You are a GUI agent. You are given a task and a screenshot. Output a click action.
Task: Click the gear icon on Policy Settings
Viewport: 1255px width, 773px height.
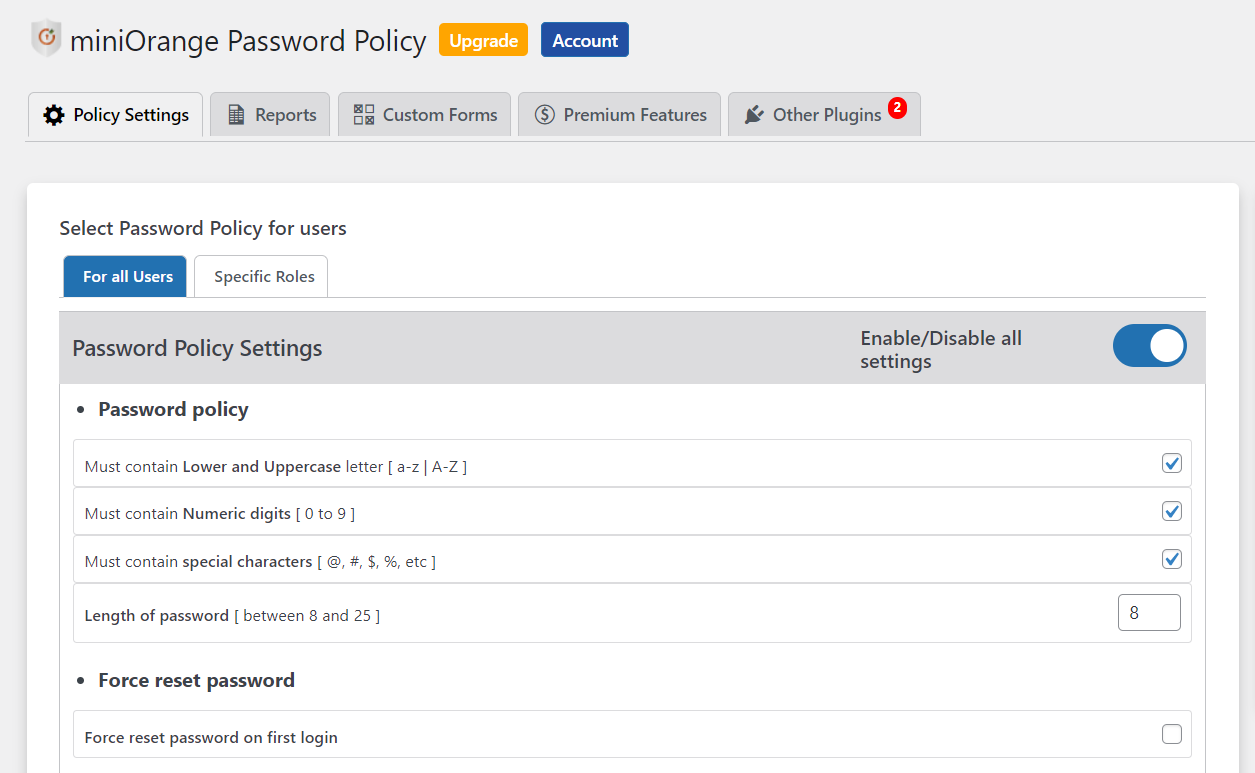point(54,115)
